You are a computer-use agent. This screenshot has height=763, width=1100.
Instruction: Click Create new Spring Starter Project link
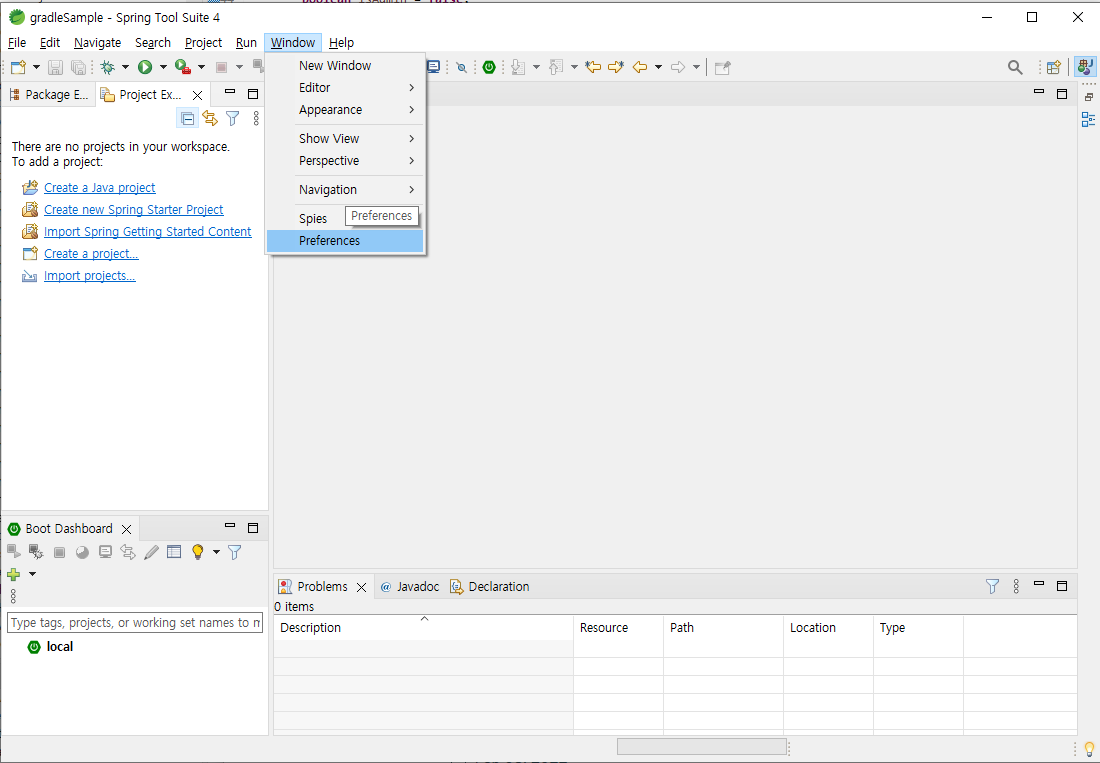[133, 210]
